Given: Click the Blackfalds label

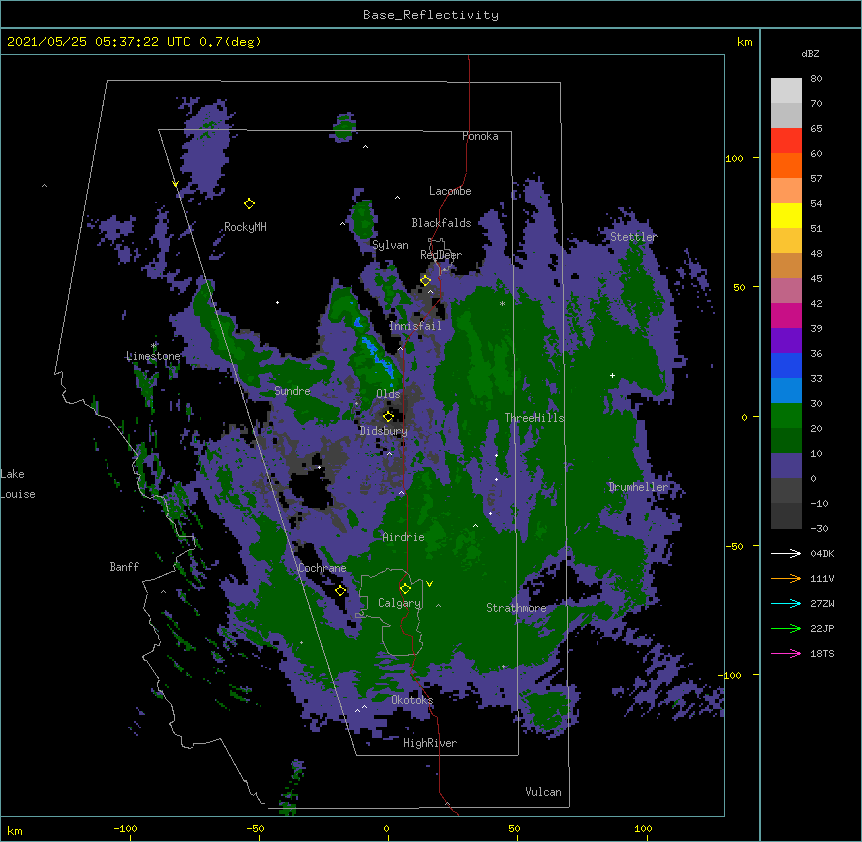Looking at the screenshot, I should [x=441, y=223].
